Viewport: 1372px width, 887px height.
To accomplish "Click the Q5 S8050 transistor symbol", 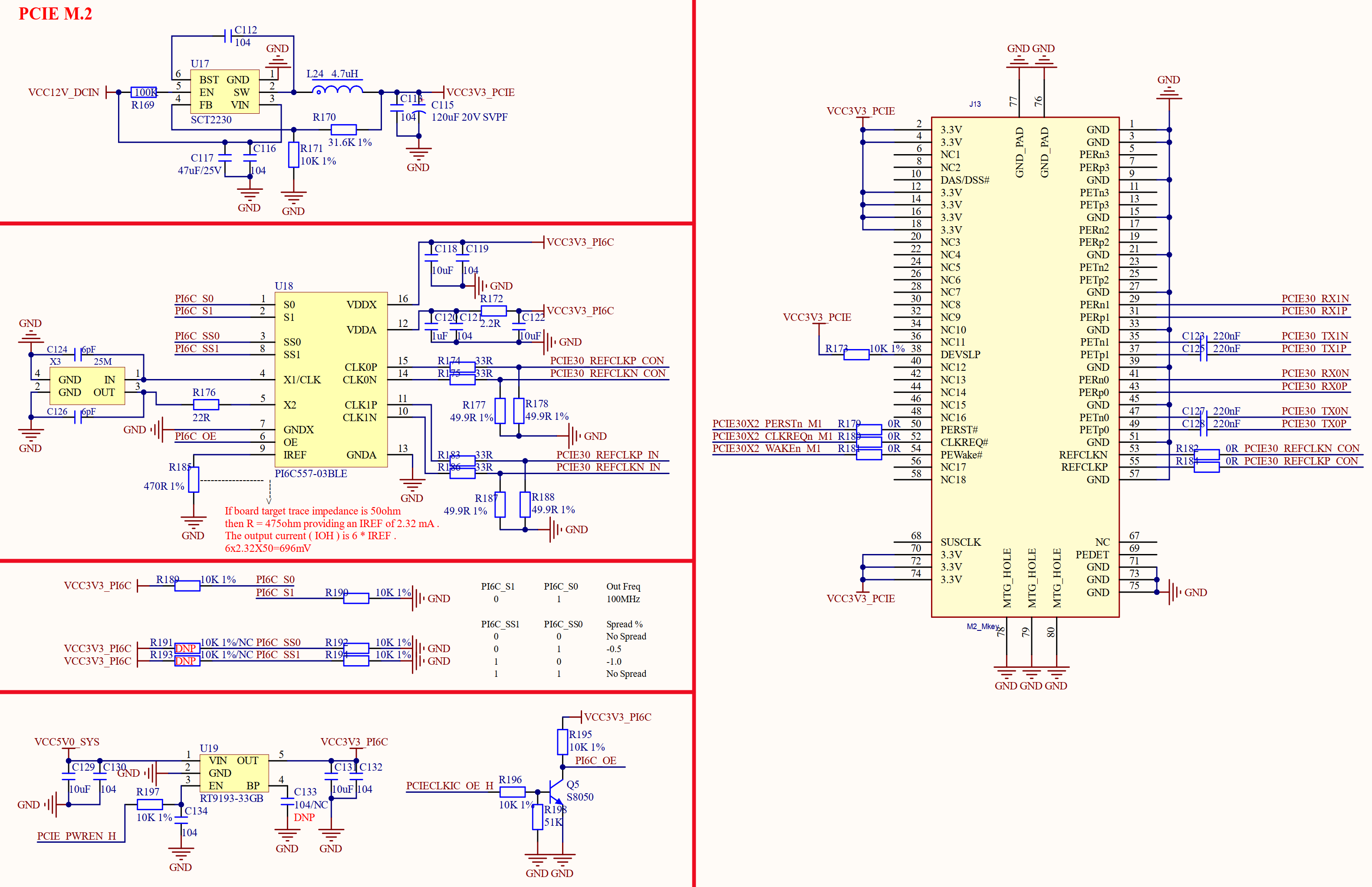I will point(556,792).
